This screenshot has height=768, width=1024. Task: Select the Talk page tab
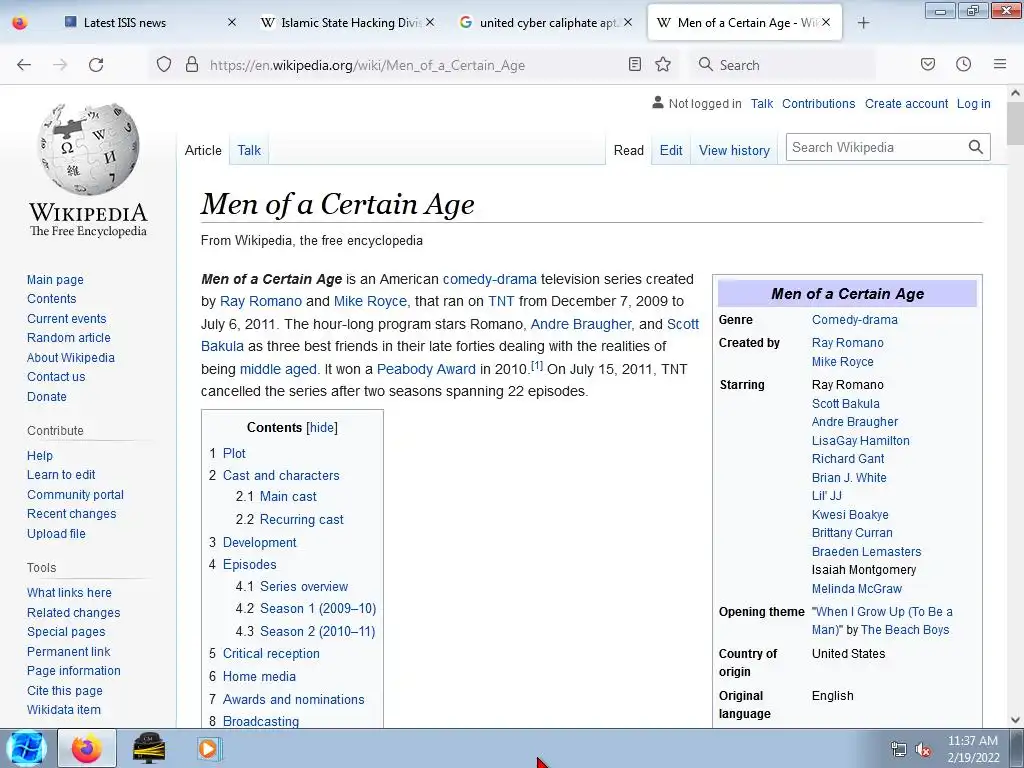tap(249, 150)
